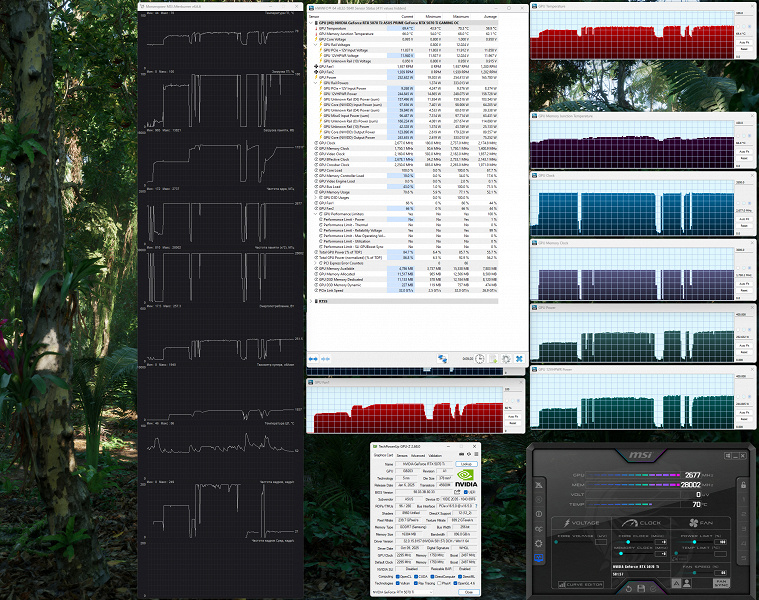Image resolution: width=759 pixels, height=600 pixels.
Task: Toggle the GPU-Z PhysX checkbox
Action: pos(439,583)
